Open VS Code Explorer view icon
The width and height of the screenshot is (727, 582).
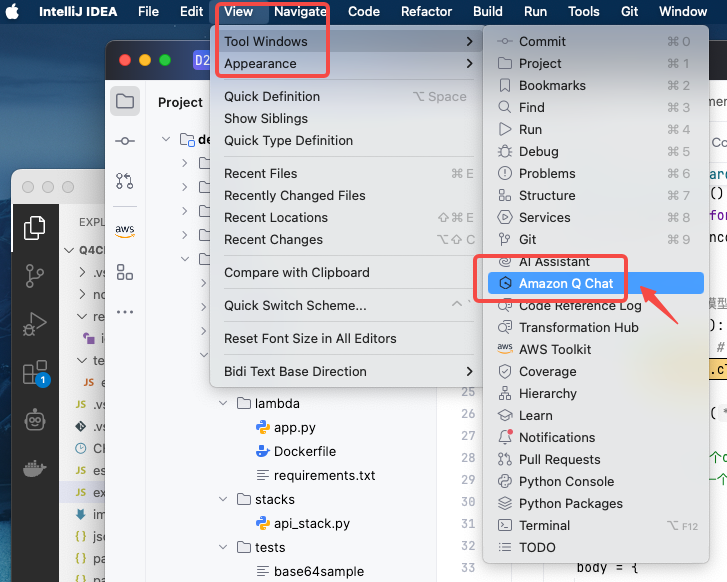(35, 228)
